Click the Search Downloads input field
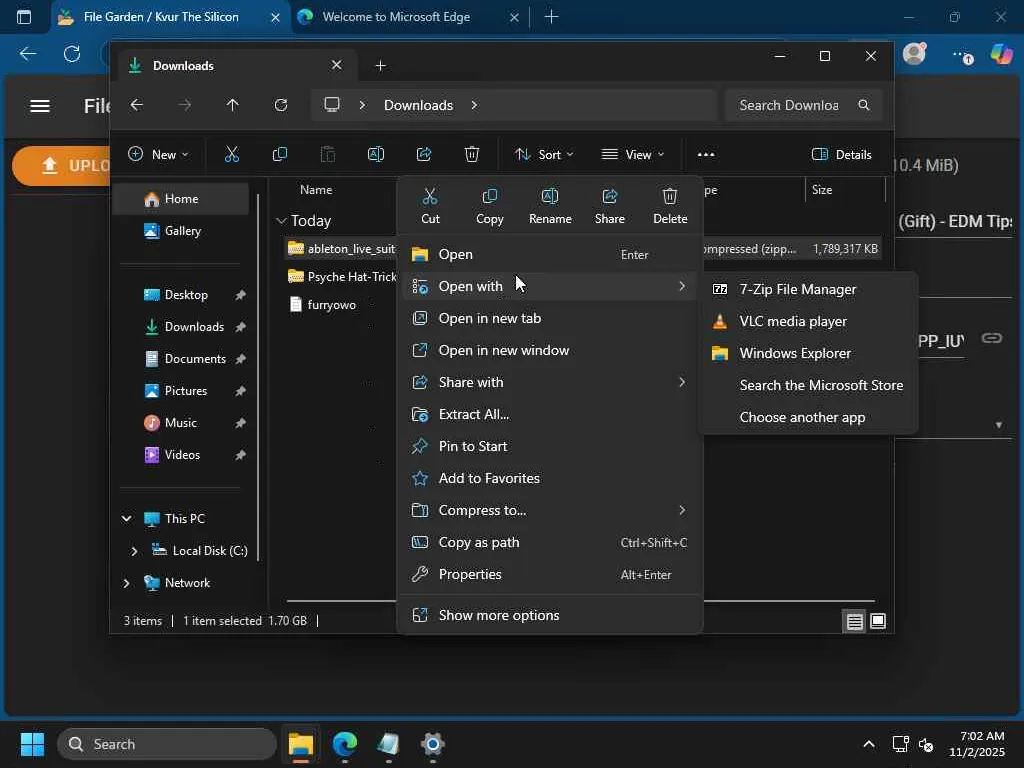This screenshot has width=1024, height=768. click(789, 105)
